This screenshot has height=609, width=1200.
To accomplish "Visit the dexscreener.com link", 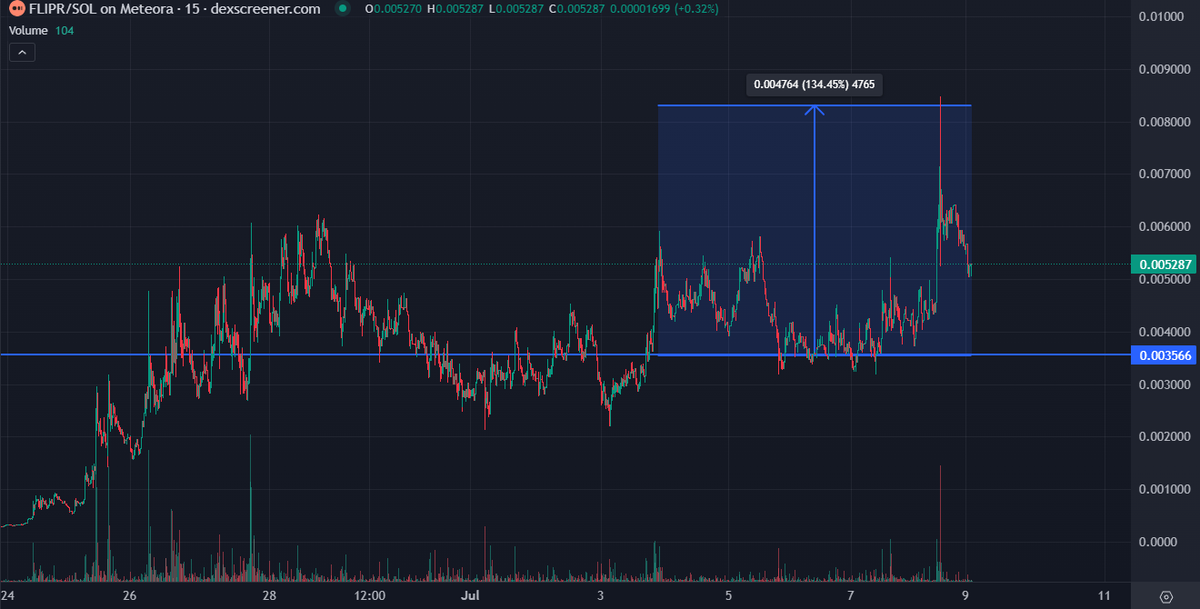I will (x=265, y=9).
